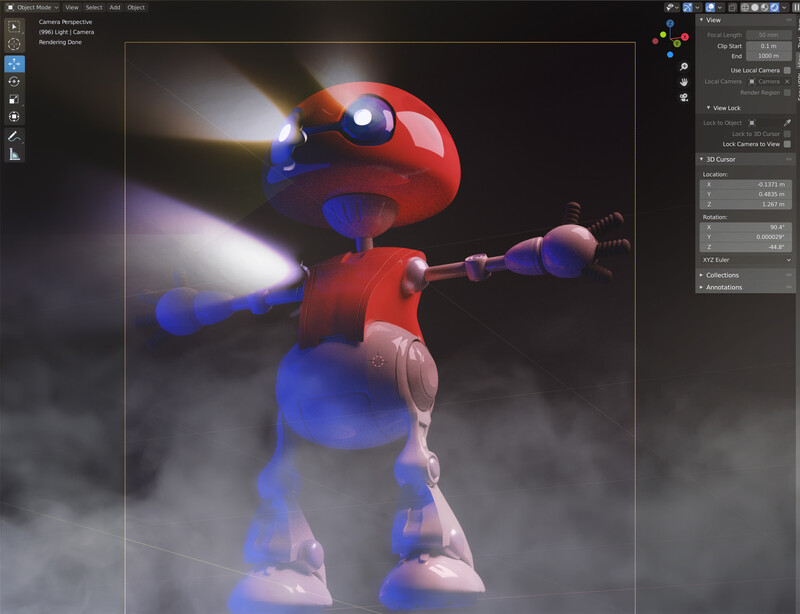This screenshot has height=614, width=800.
Task: Click the clip End value field
Action: point(768,56)
